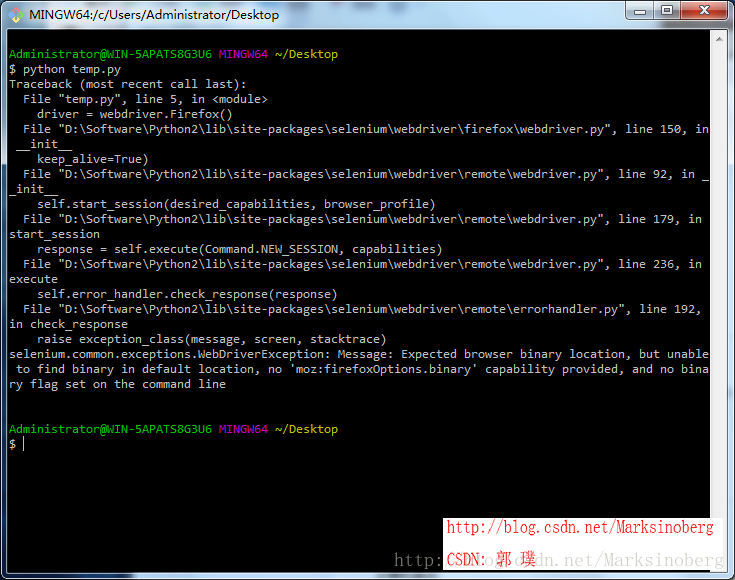The image size is (735, 580).
Task: Click 'ry flag set on the command line' text
Action: pos(117,384)
